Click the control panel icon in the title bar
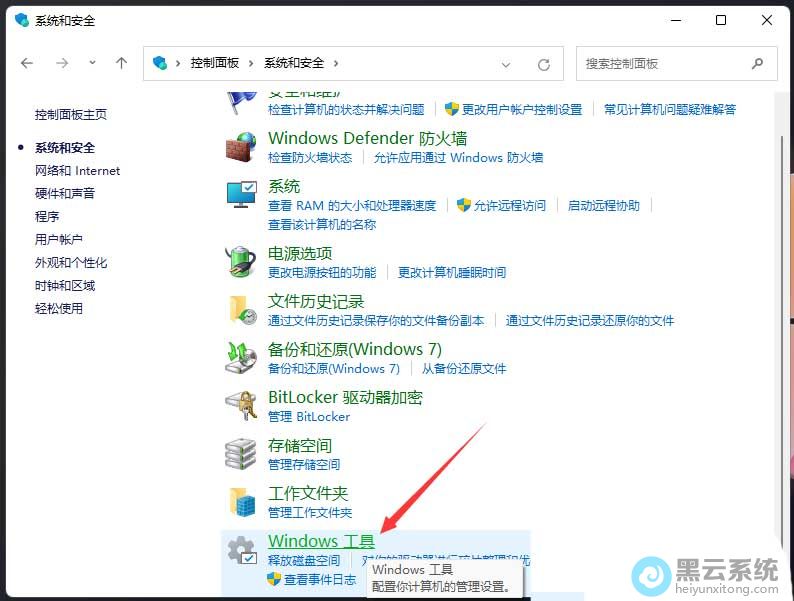 click(21, 20)
